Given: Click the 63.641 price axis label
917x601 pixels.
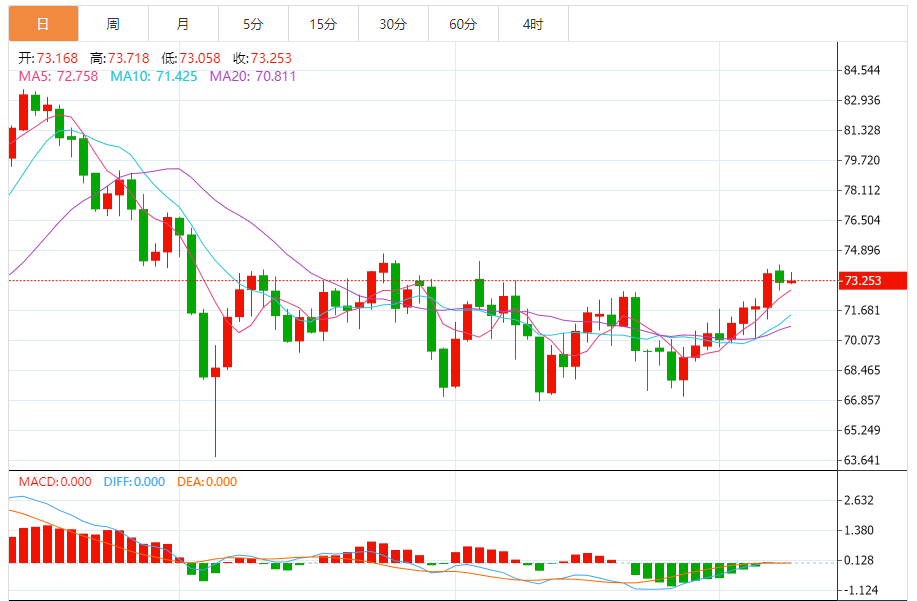Looking at the screenshot, I should click(x=862, y=460).
